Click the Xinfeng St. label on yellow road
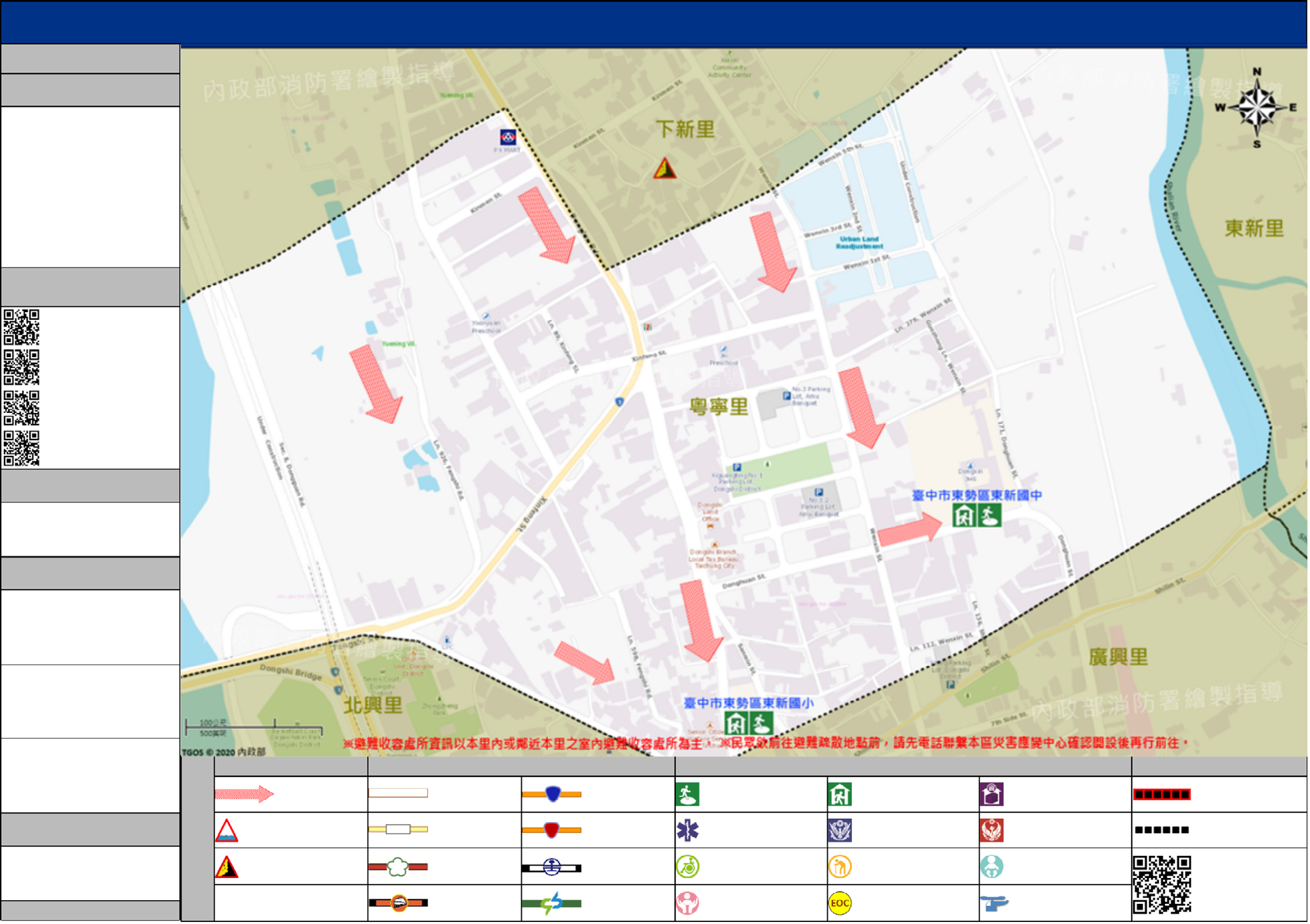 tap(532, 515)
